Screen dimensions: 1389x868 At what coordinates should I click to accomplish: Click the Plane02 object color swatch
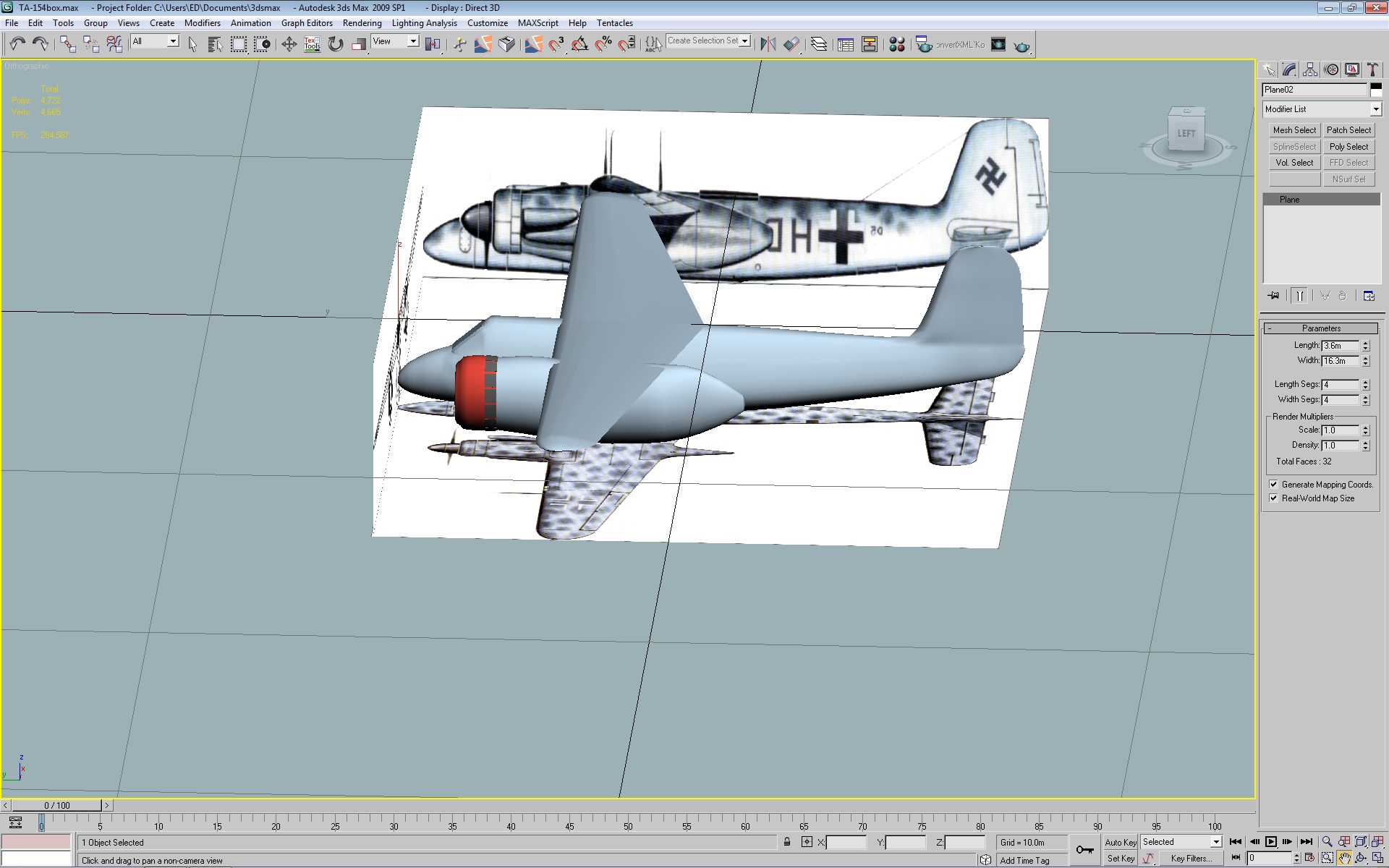(x=1376, y=90)
